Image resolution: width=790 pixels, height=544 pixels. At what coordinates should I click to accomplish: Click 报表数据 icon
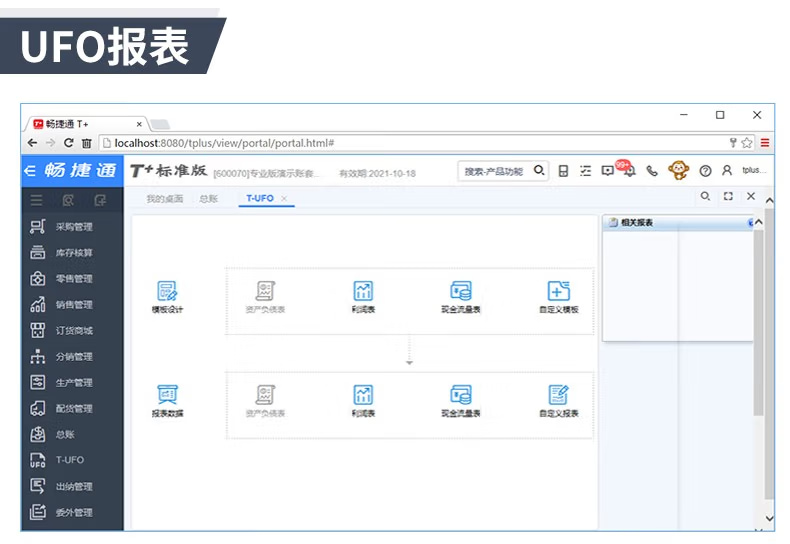[167, 401]
